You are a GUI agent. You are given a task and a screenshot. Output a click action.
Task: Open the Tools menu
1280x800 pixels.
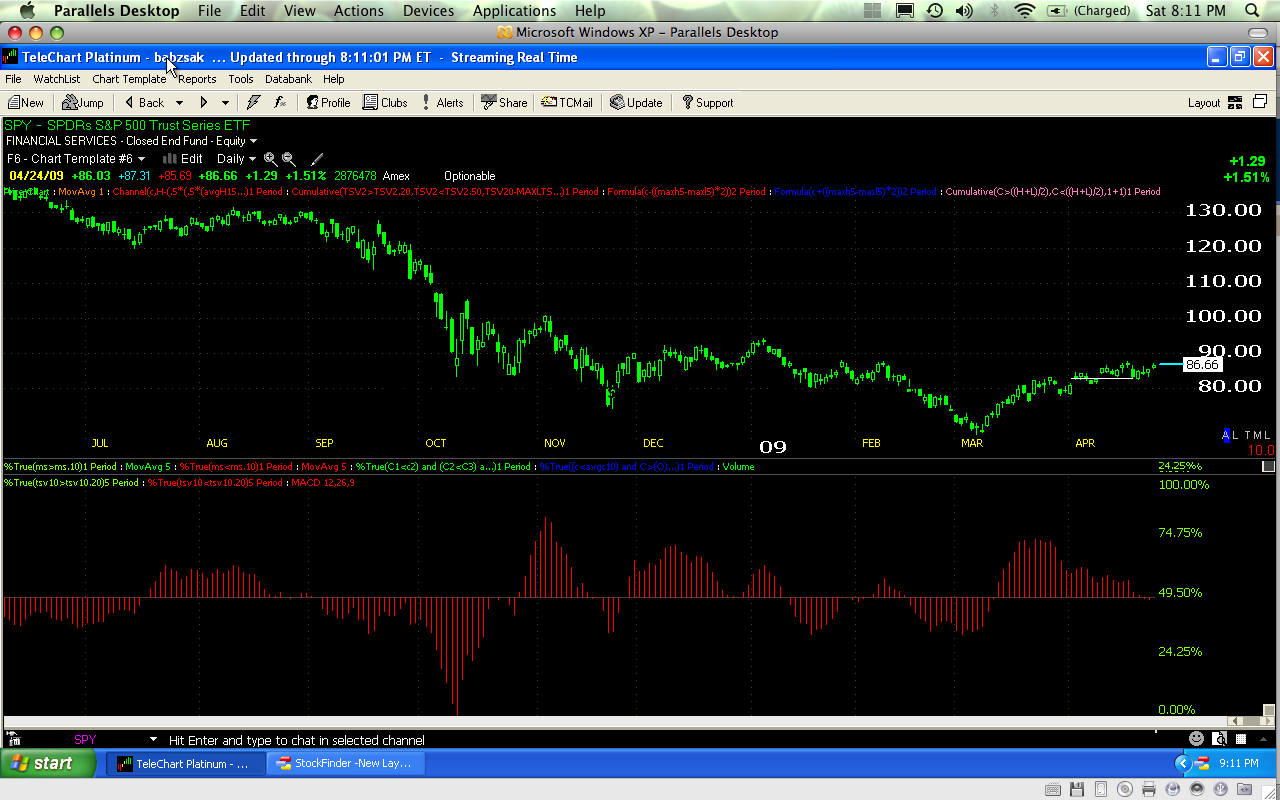[241, 79]
